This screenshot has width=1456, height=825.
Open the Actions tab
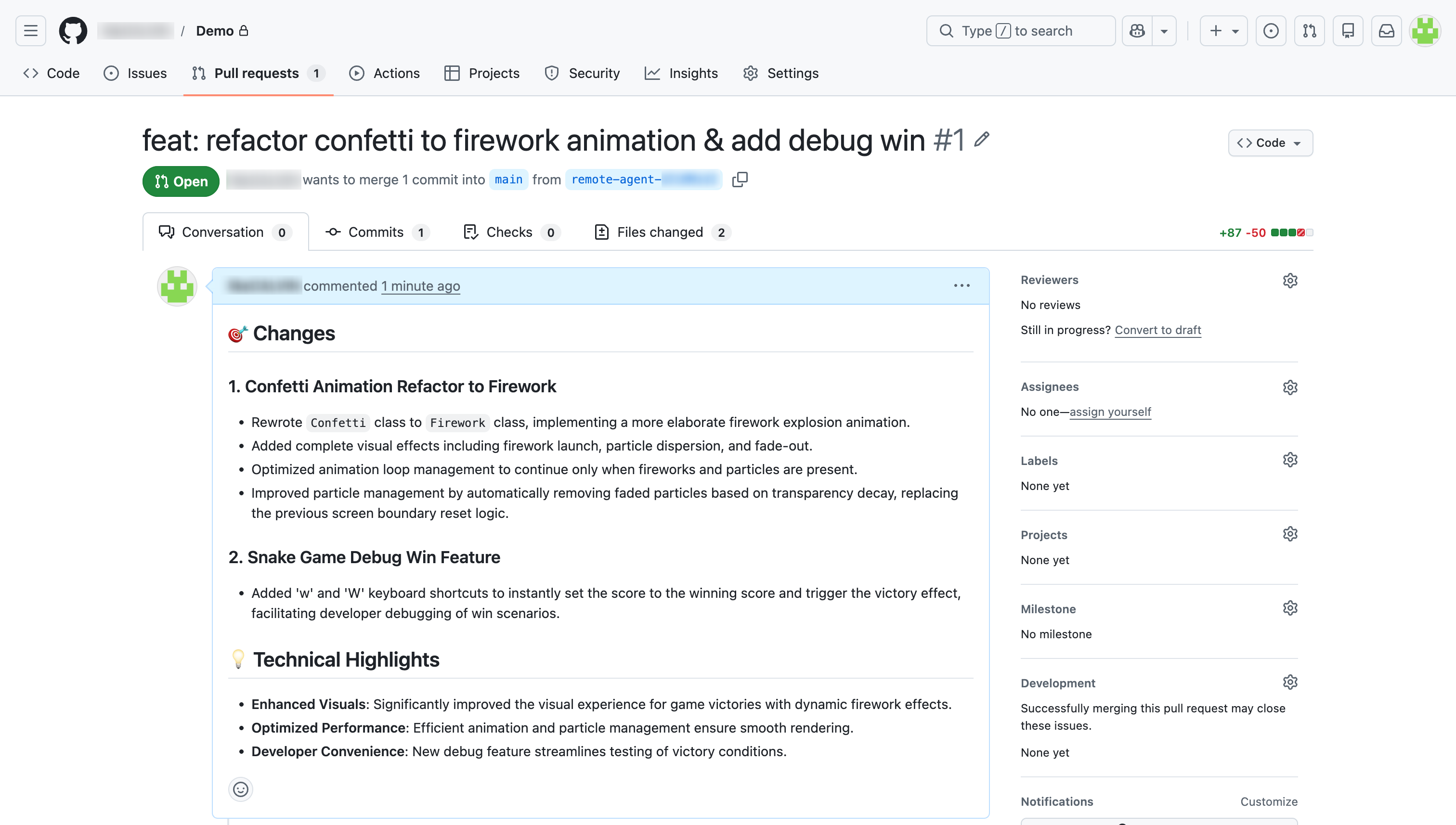pyautogui.click(x=385, y=73)
